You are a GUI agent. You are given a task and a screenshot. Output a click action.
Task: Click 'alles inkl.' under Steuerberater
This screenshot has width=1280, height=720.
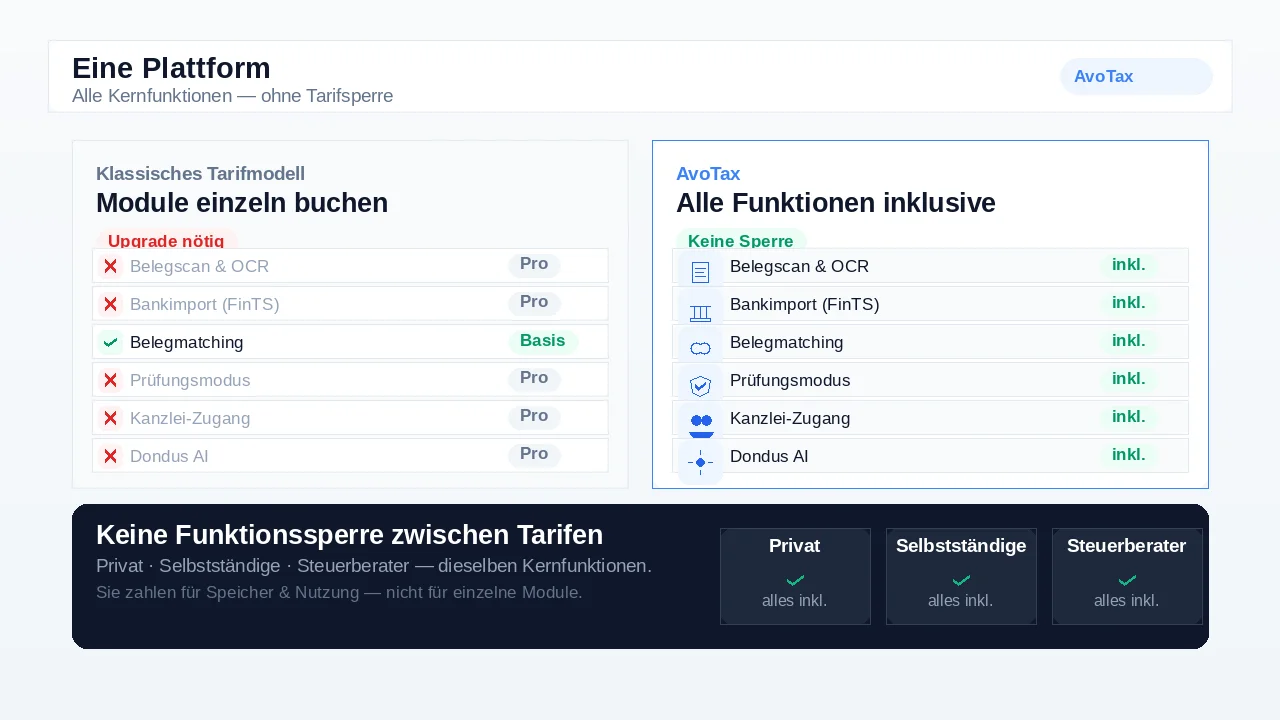1127,601
